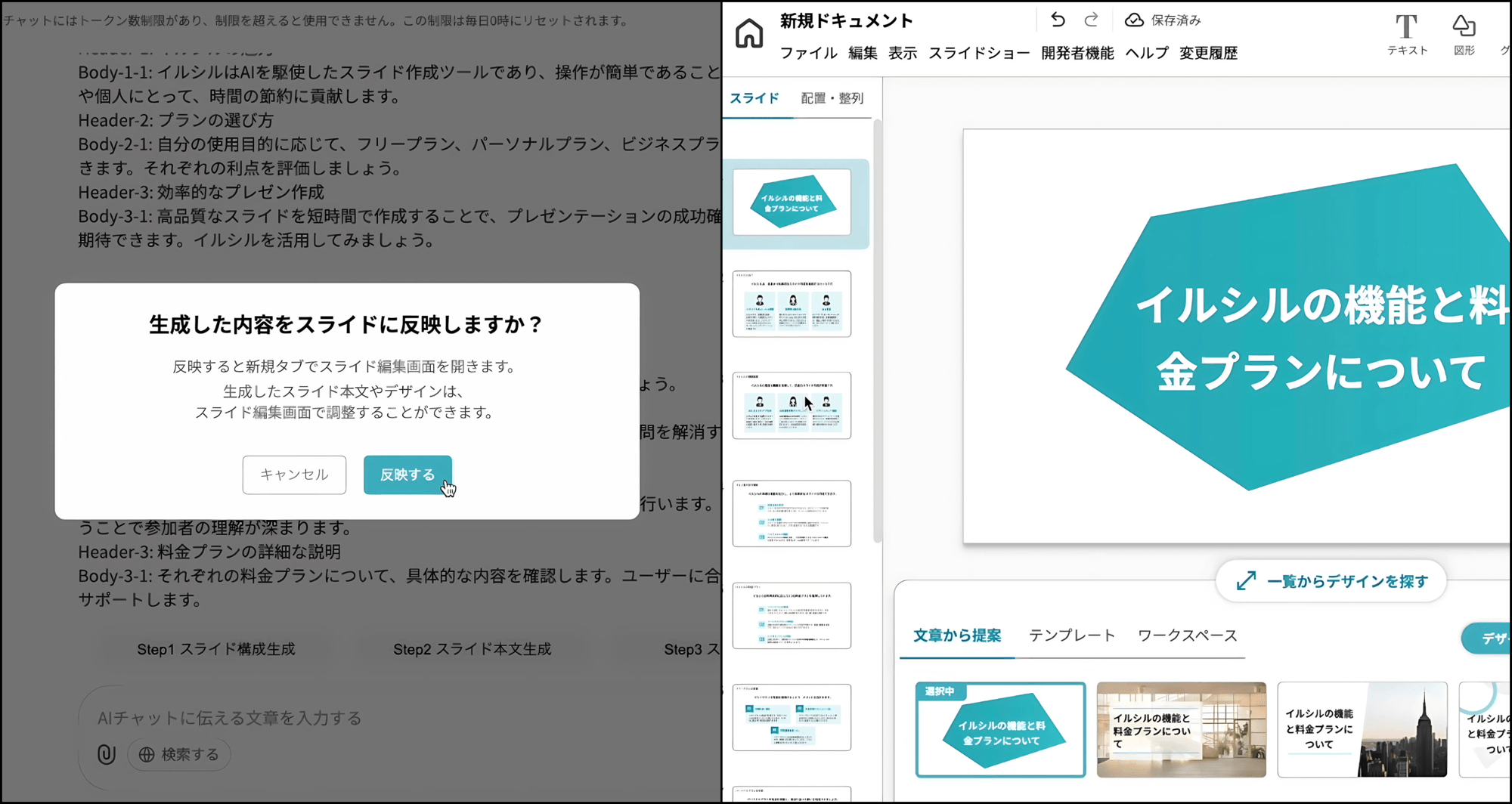Click the redo arrow icon
The image size is (1512, 804).
click(x=1091, y=20)
